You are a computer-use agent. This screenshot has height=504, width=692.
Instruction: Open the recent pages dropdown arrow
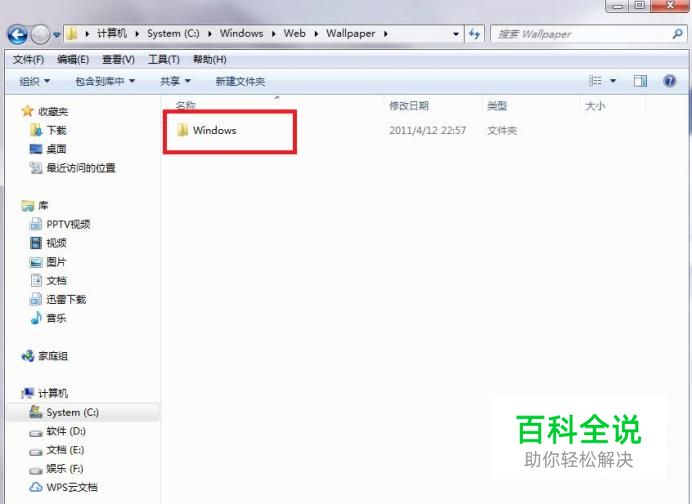tap(56, 35)
